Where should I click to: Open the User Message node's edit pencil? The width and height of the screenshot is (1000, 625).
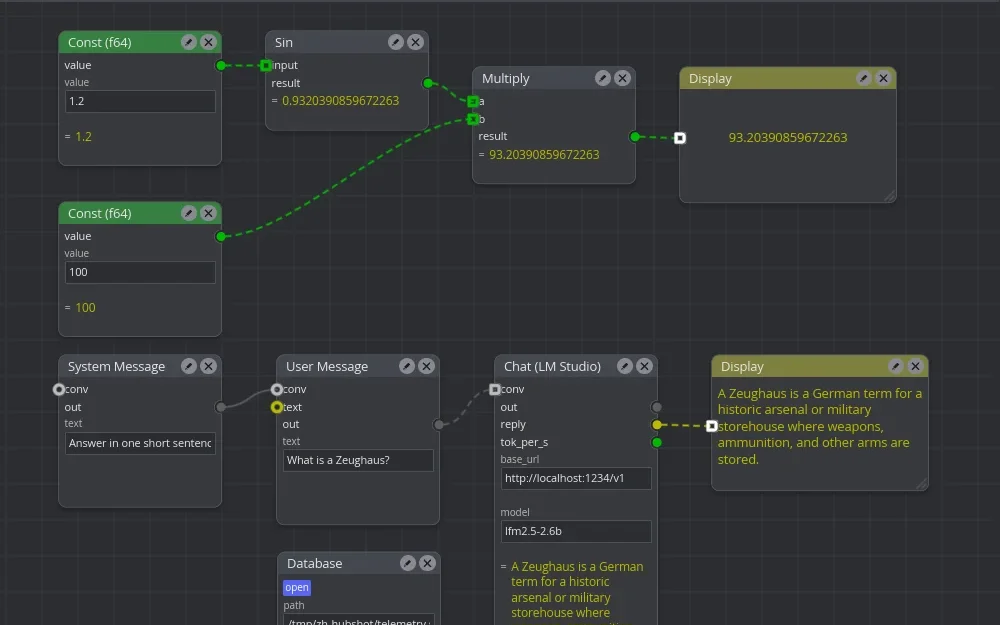tap(406, 366)
